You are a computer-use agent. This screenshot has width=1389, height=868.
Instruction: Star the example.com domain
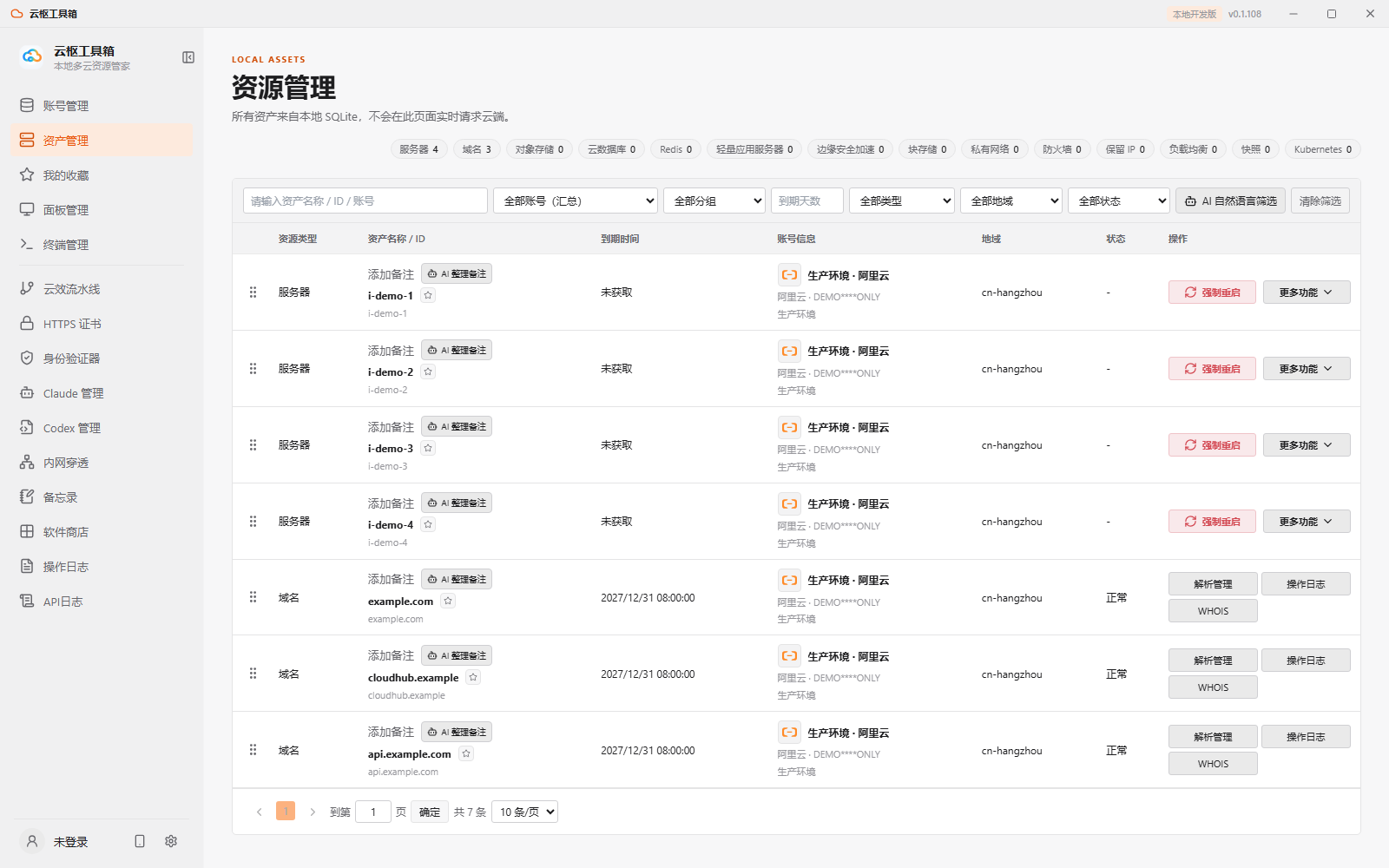(448, 601)
